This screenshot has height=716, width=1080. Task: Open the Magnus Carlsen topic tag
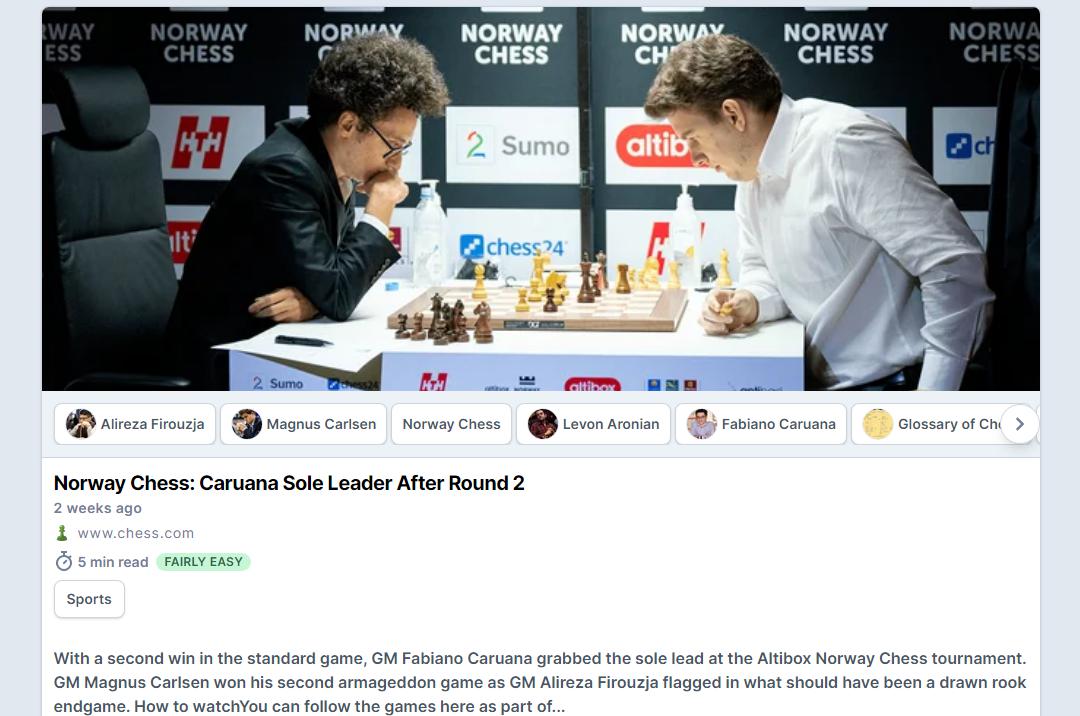tap(304, 424)
